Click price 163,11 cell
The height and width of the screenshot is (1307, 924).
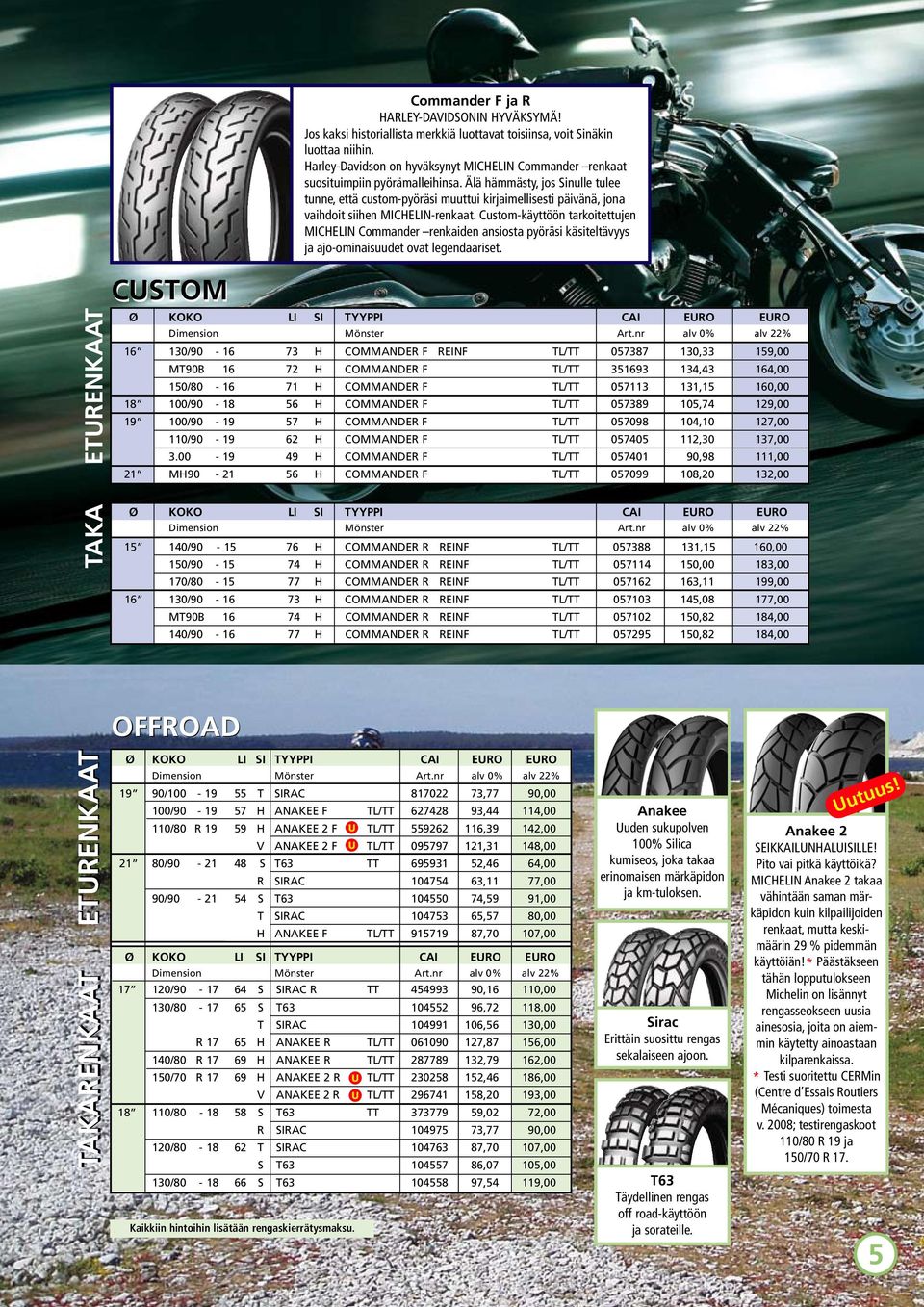698,582
